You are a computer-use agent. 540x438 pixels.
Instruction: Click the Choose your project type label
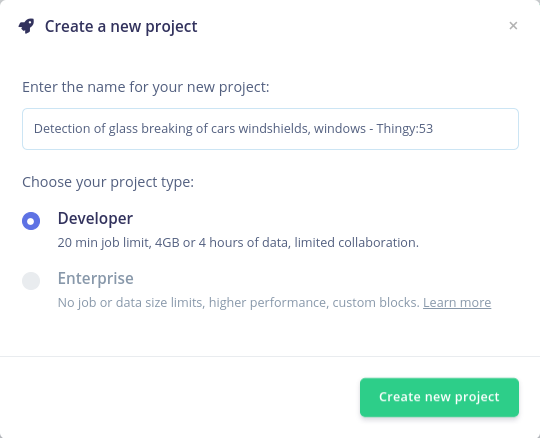pos(108,182)
